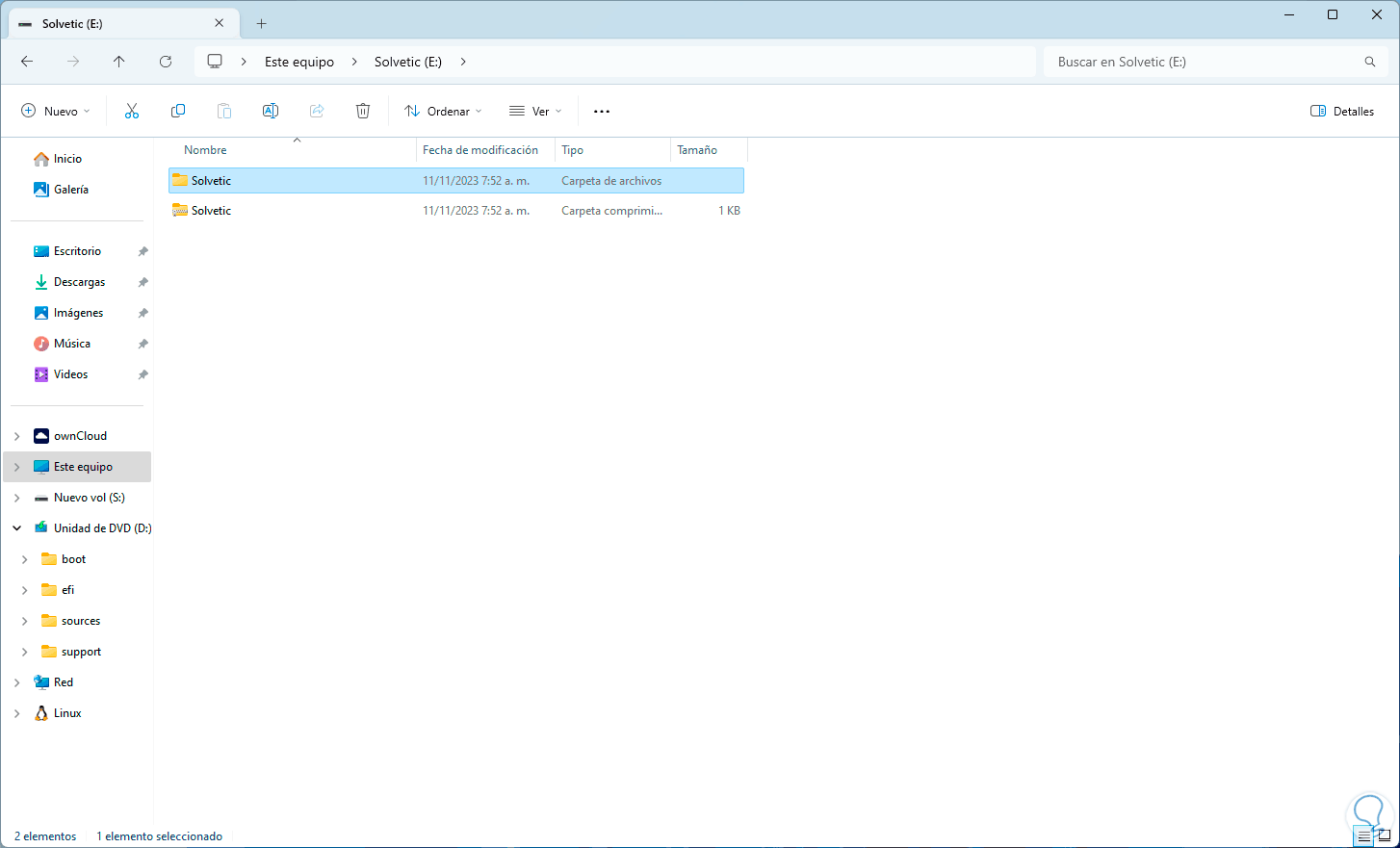
Task: Click the Copy icon in toolbar
Action: (x=178, y=112)
